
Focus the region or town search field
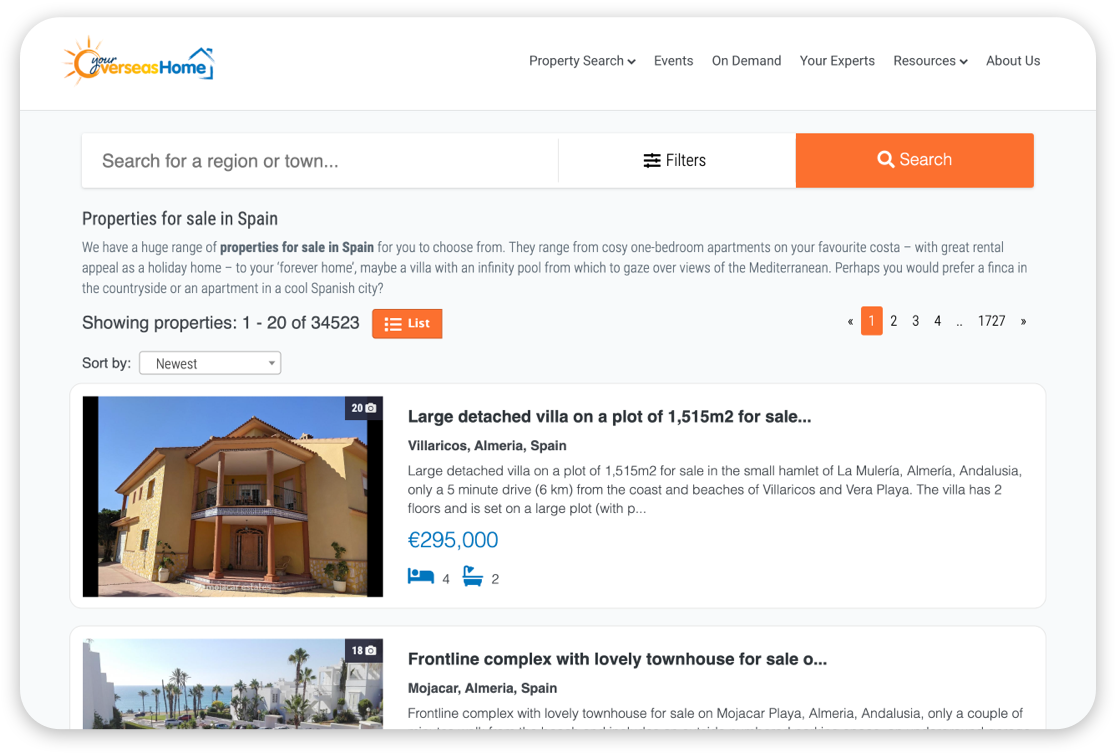(x=320, y=161)
